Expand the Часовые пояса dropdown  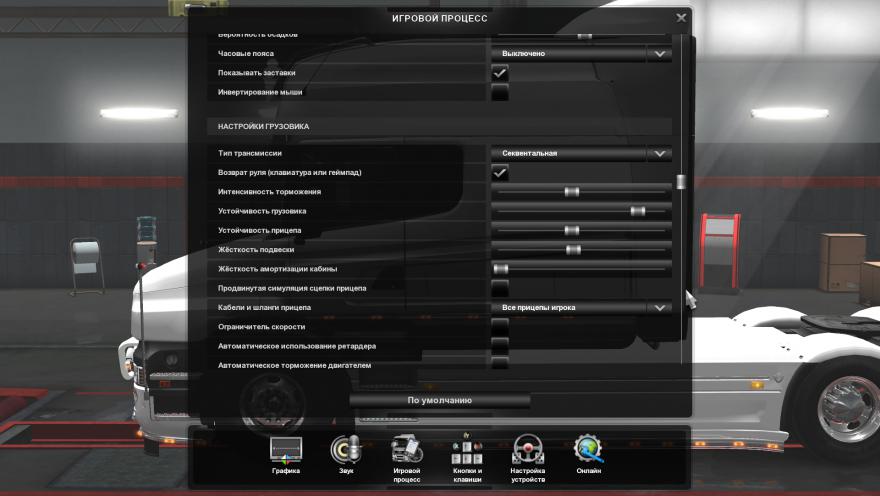tap(580, 53)
